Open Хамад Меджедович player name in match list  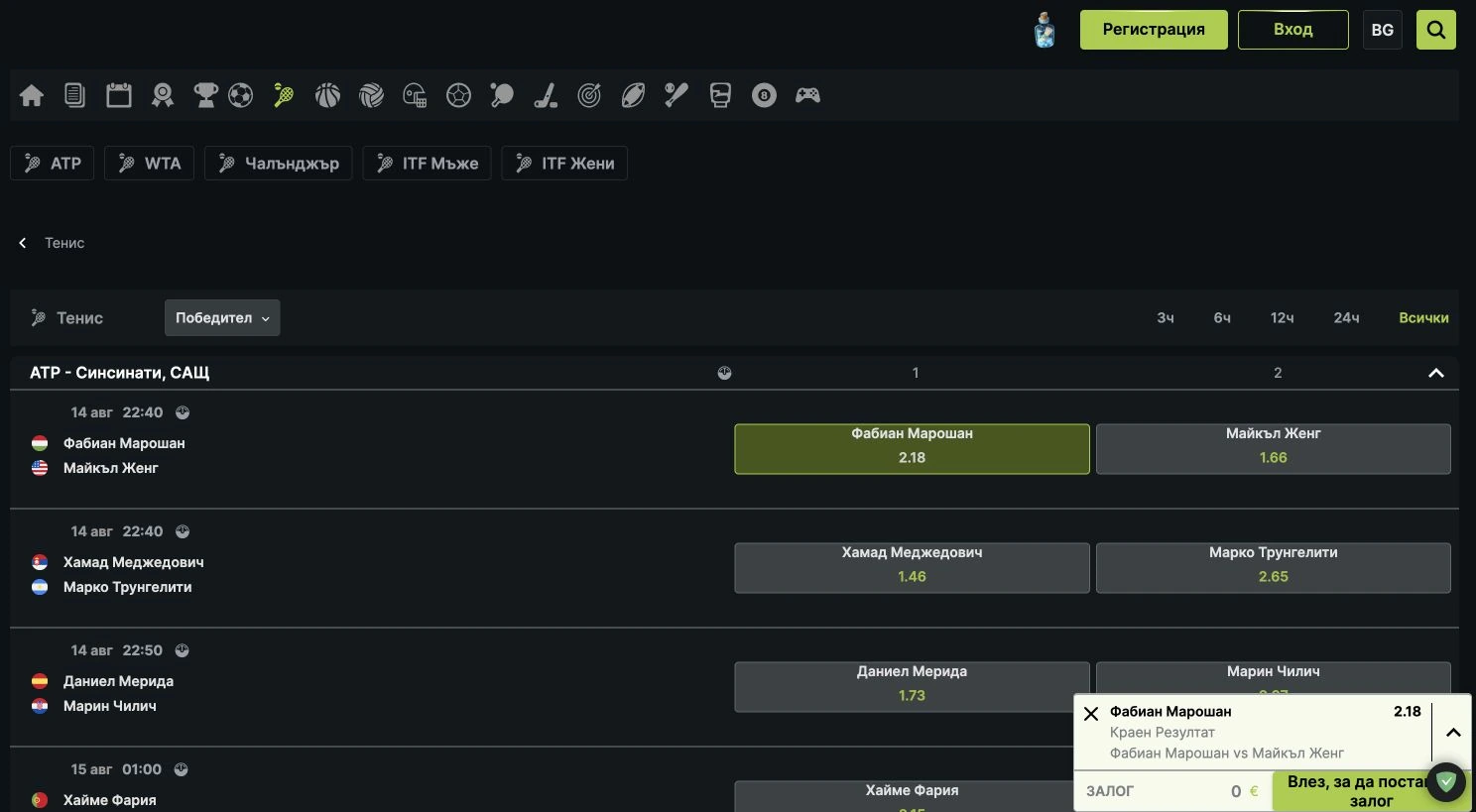click(x=134, y=562)
